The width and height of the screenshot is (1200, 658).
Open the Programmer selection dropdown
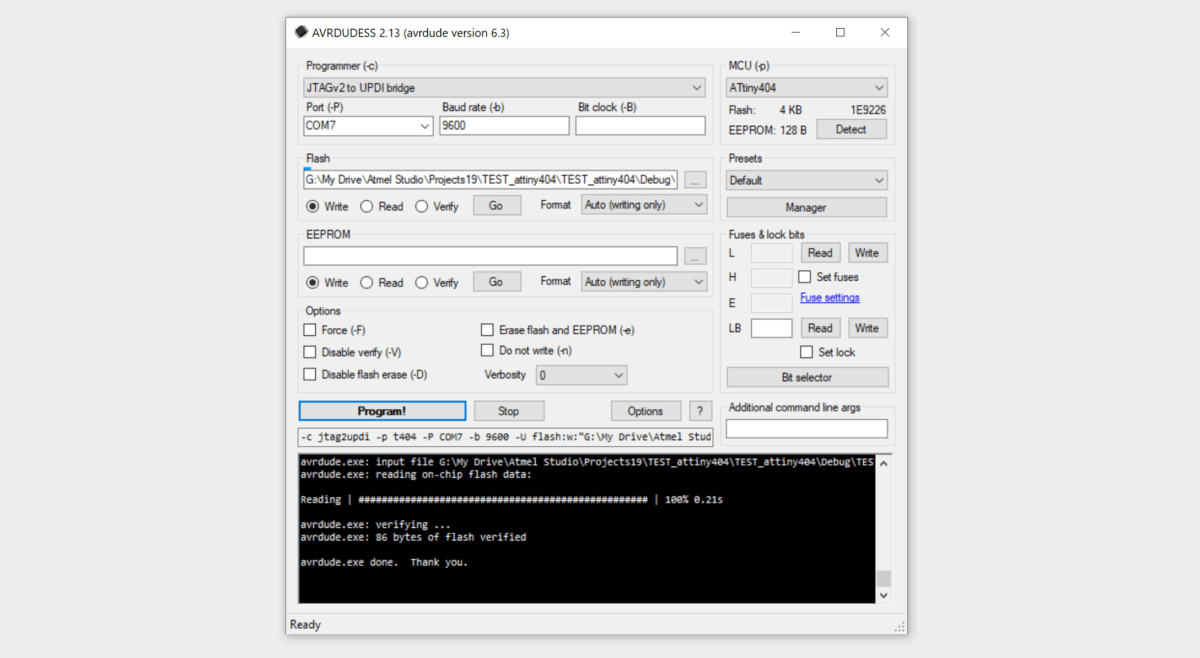point(504,88)
